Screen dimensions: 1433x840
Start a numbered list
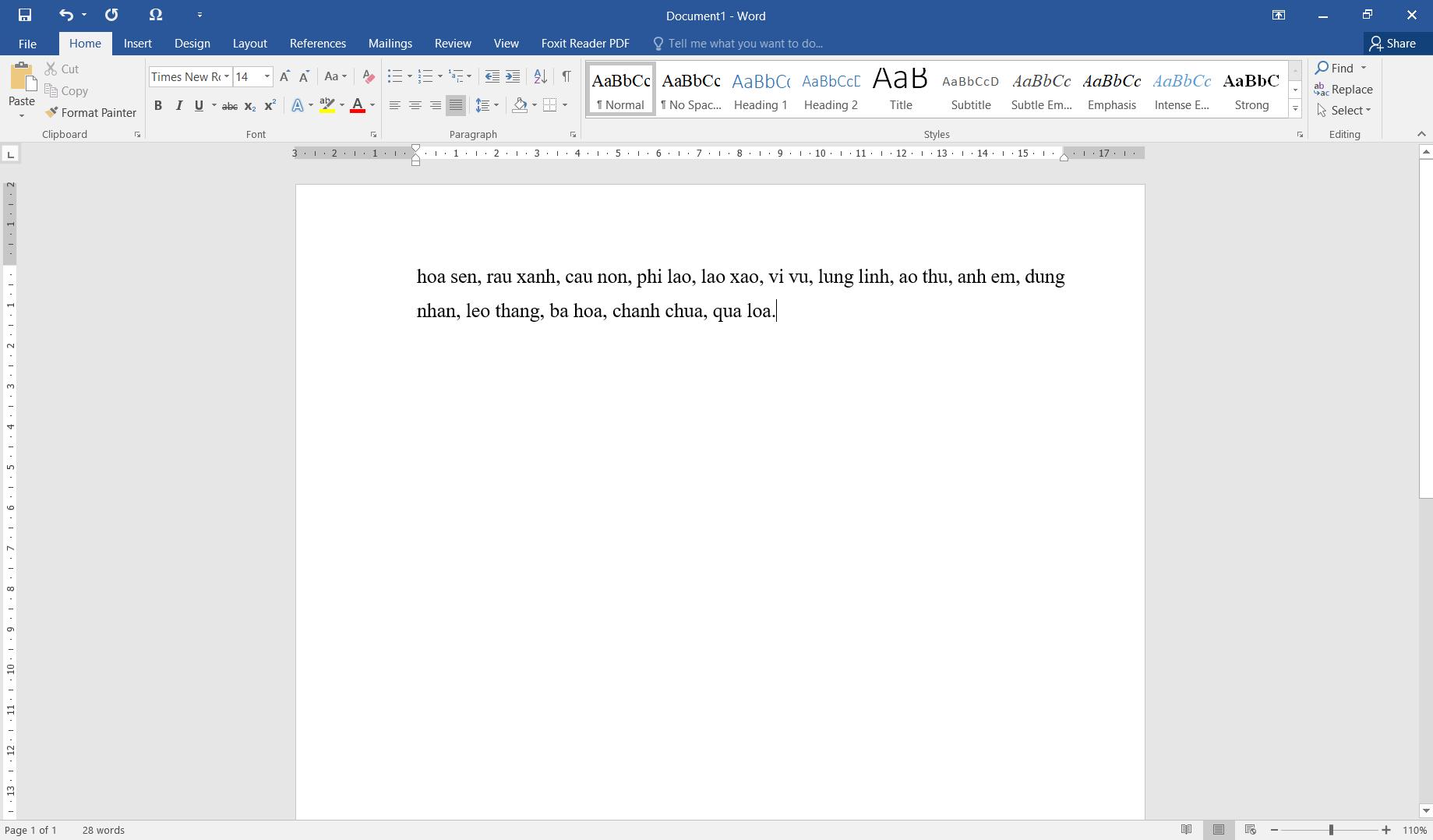425,76
